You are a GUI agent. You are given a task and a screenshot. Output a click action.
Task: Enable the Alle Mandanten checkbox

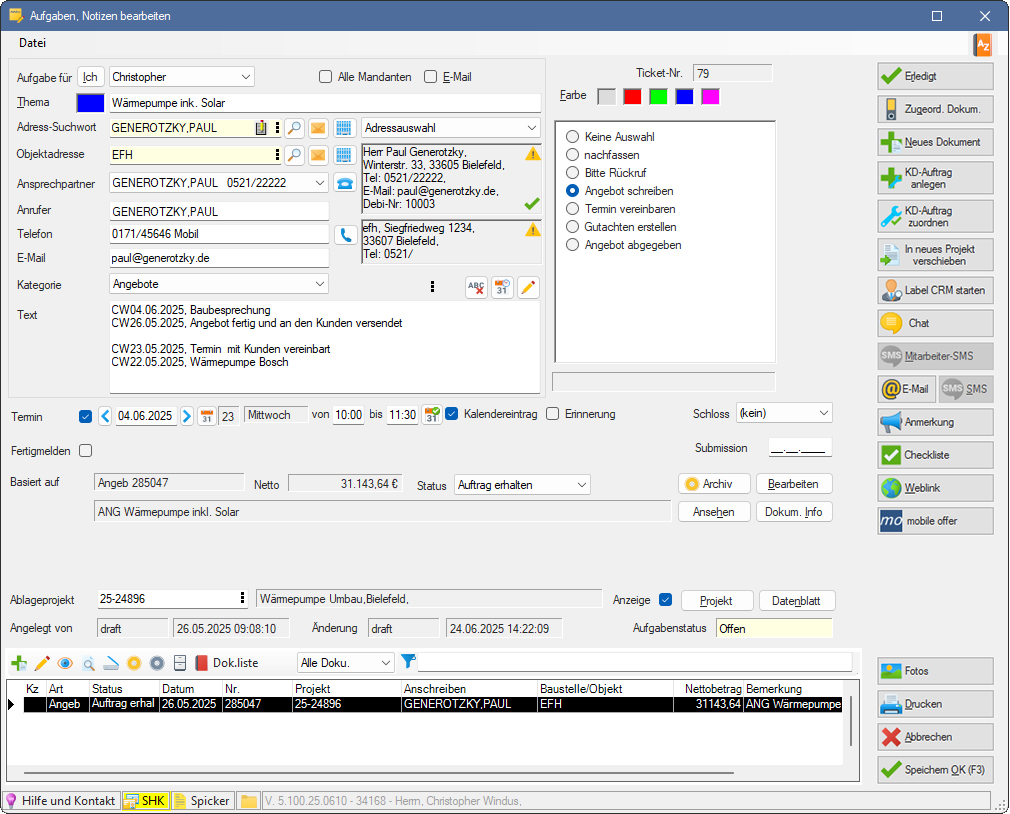(325, 77)
